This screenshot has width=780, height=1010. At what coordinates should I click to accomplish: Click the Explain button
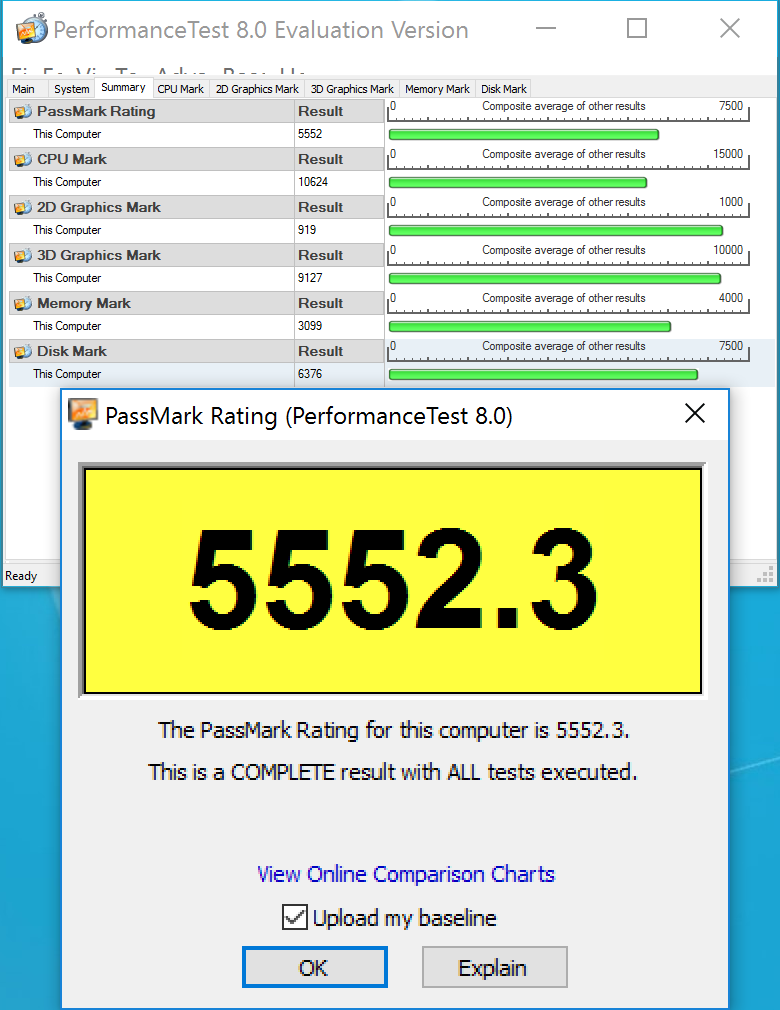coord(495,967)
